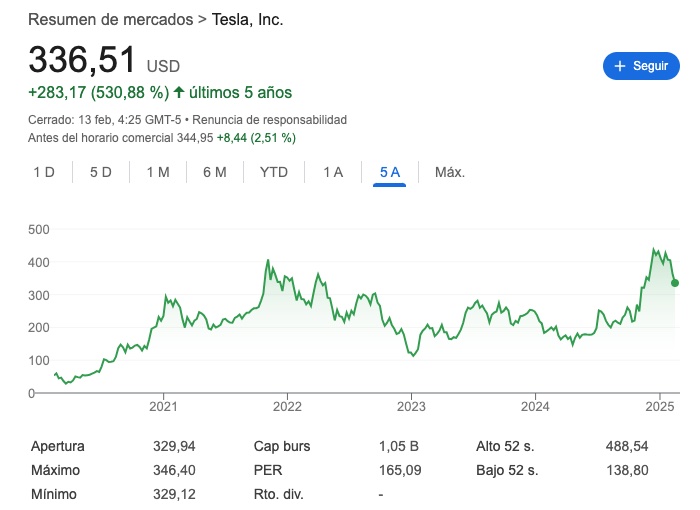Select the 5 D time range
The width and height of the screenshot is (700, 510).
click(x=101, y=172)
